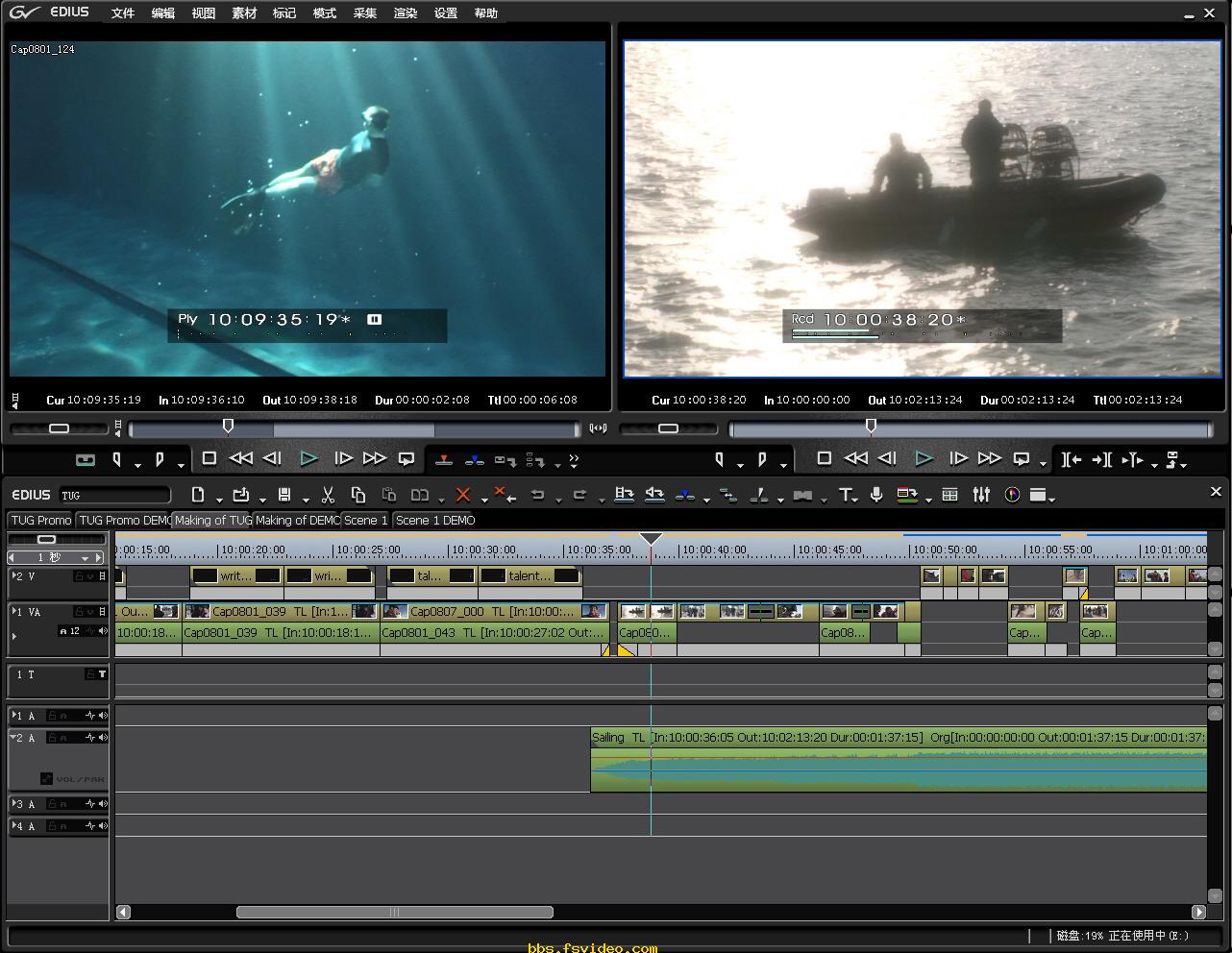This screenshot has width=1232, height=953.
Task: Click the Open Project folder icon
Action: point(241,495)
